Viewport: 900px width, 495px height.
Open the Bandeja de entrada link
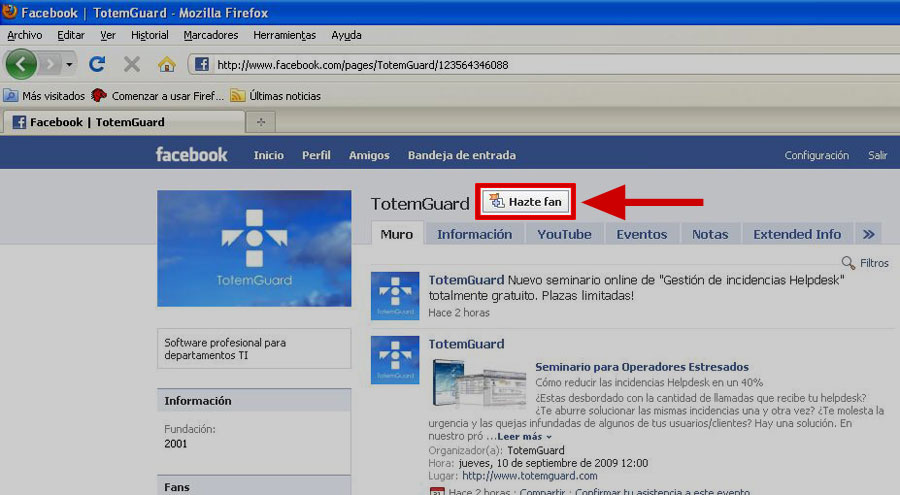[461, 155]
